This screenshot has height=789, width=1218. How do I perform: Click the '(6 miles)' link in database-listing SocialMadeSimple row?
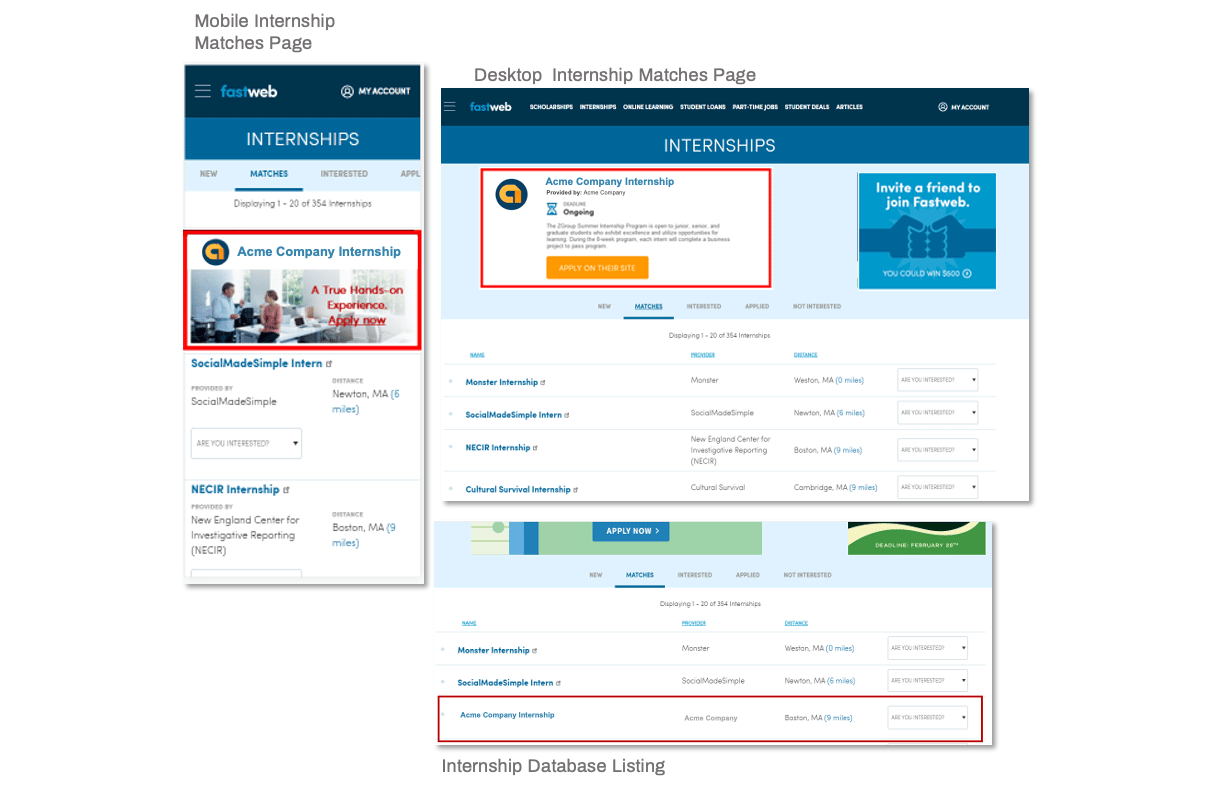point(840,681)
